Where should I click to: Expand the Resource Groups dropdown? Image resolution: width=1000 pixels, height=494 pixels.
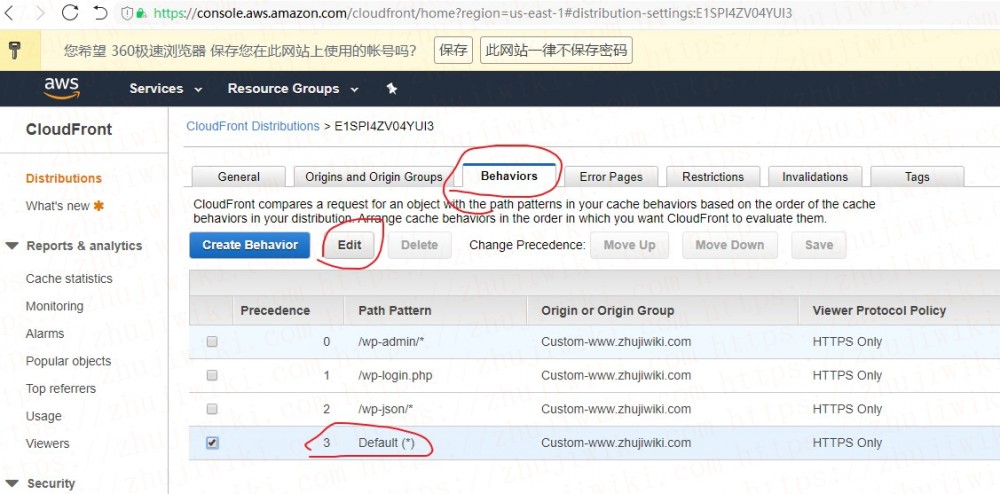click(292, 89)
